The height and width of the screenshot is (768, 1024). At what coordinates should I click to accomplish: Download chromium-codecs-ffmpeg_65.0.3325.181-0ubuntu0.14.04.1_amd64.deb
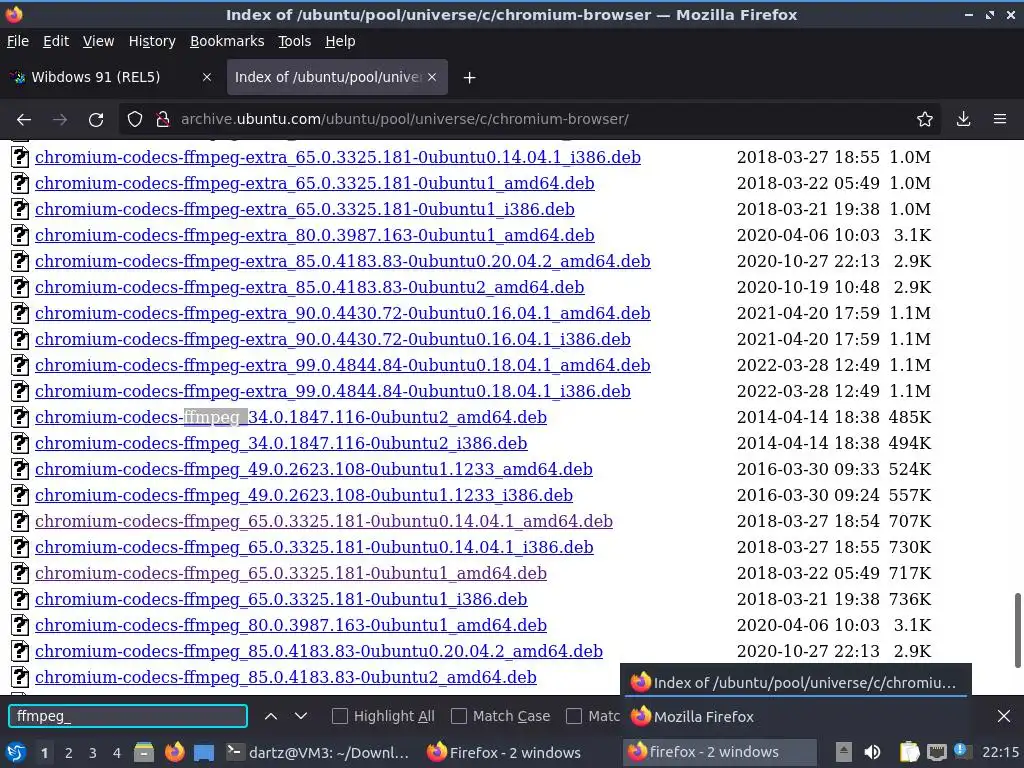point(324,521)
